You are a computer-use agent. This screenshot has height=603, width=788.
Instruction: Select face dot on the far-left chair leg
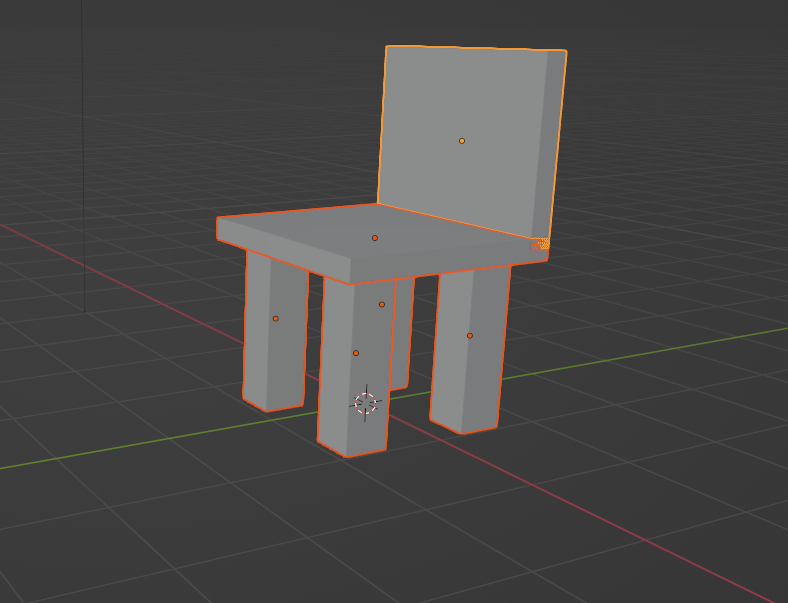(x=275, y=319)
